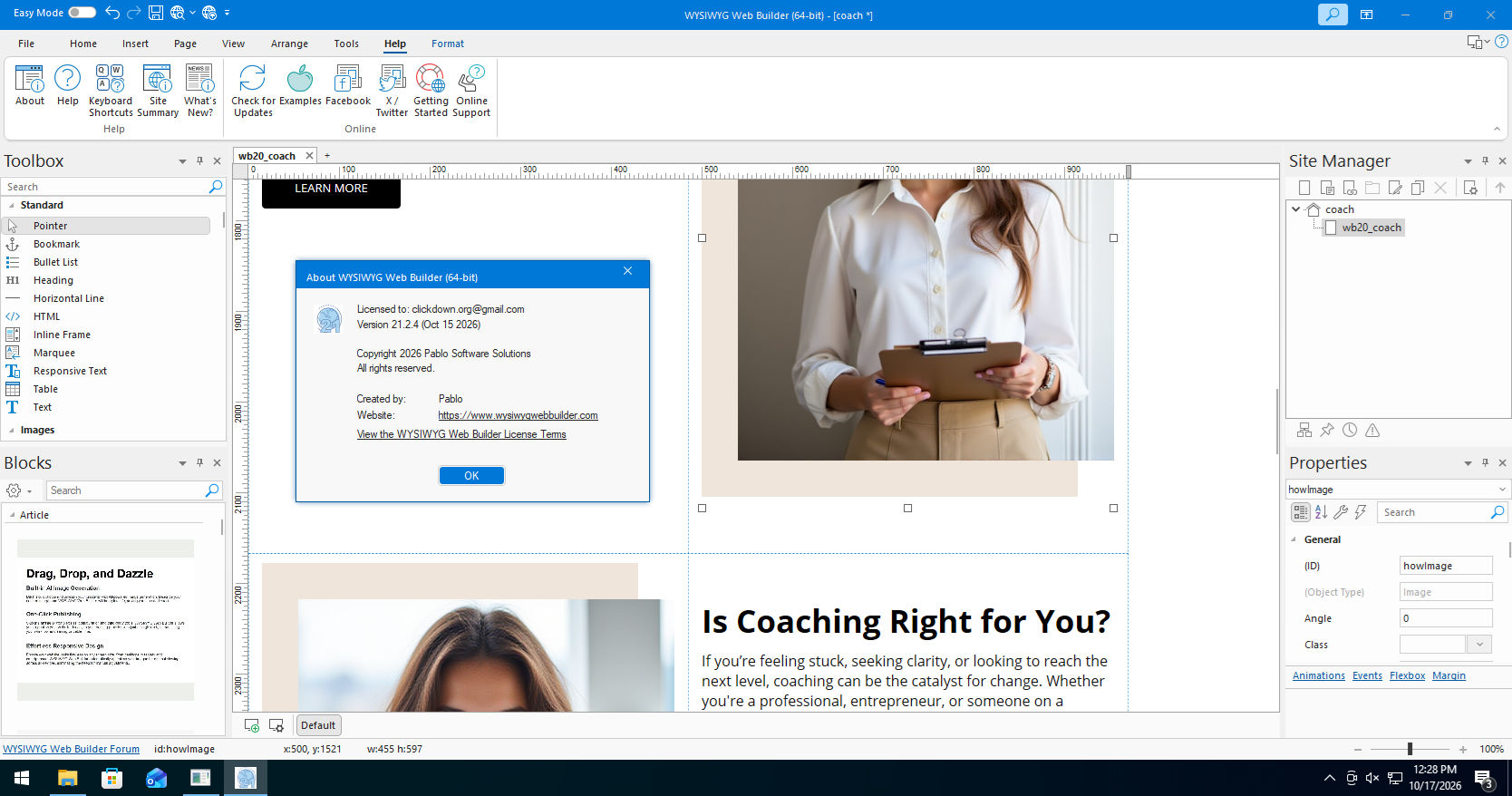Select the Marquee tool in Toolbox
Image resolution: width=1512 pixels, height=796 pixels.
tap(54, 353)
